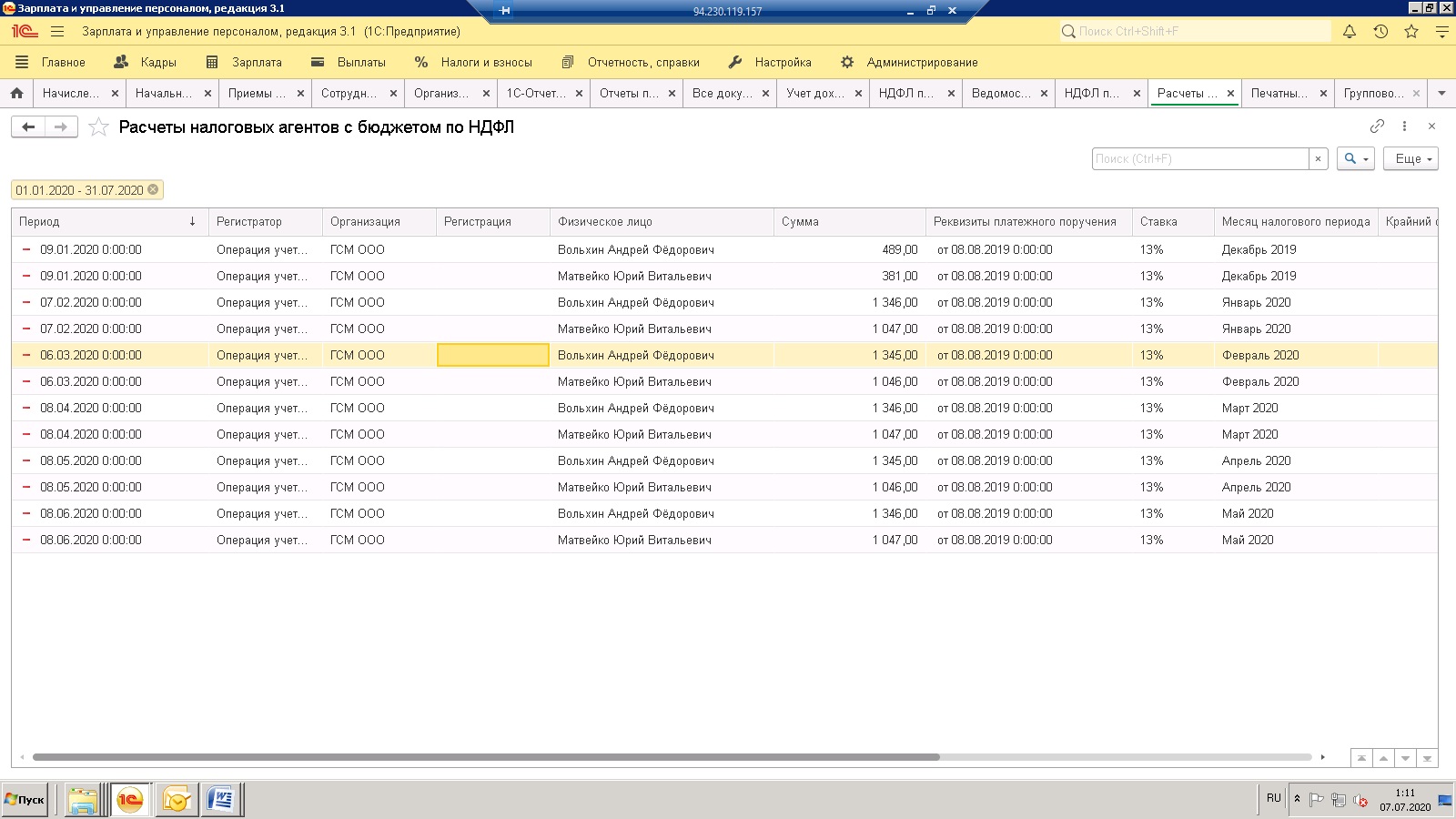1456x819 pixels.
Task: Open the 1C icon in the header
Action: (x=25, y=31)
